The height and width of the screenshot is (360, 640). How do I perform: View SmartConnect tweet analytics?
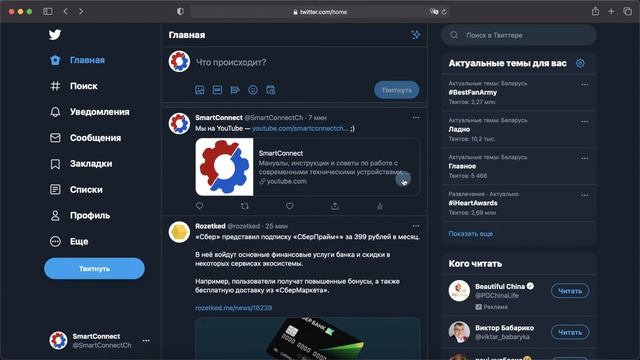(380, 206)
